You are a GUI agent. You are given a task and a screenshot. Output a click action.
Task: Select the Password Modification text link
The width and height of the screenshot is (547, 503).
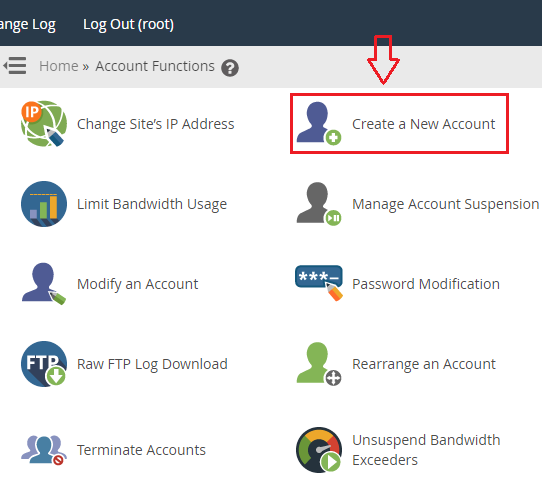point(426,284)
